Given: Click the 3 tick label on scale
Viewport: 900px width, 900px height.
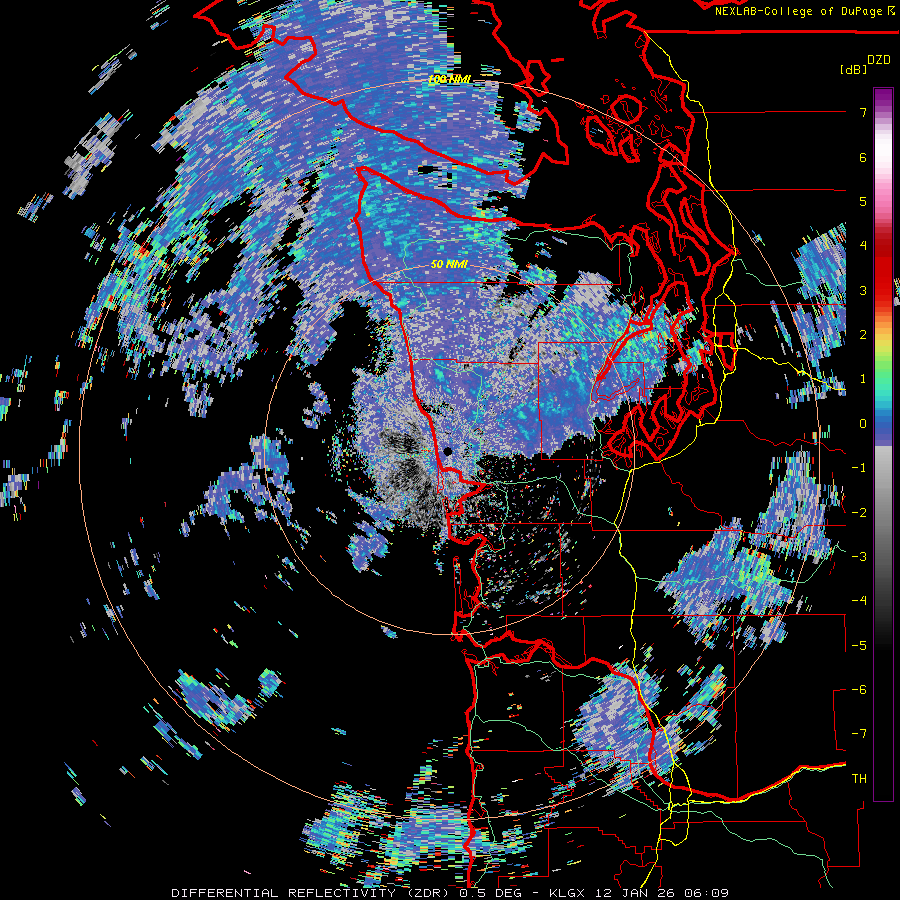Looking at the screenshot, I should (x=863, y=290).
